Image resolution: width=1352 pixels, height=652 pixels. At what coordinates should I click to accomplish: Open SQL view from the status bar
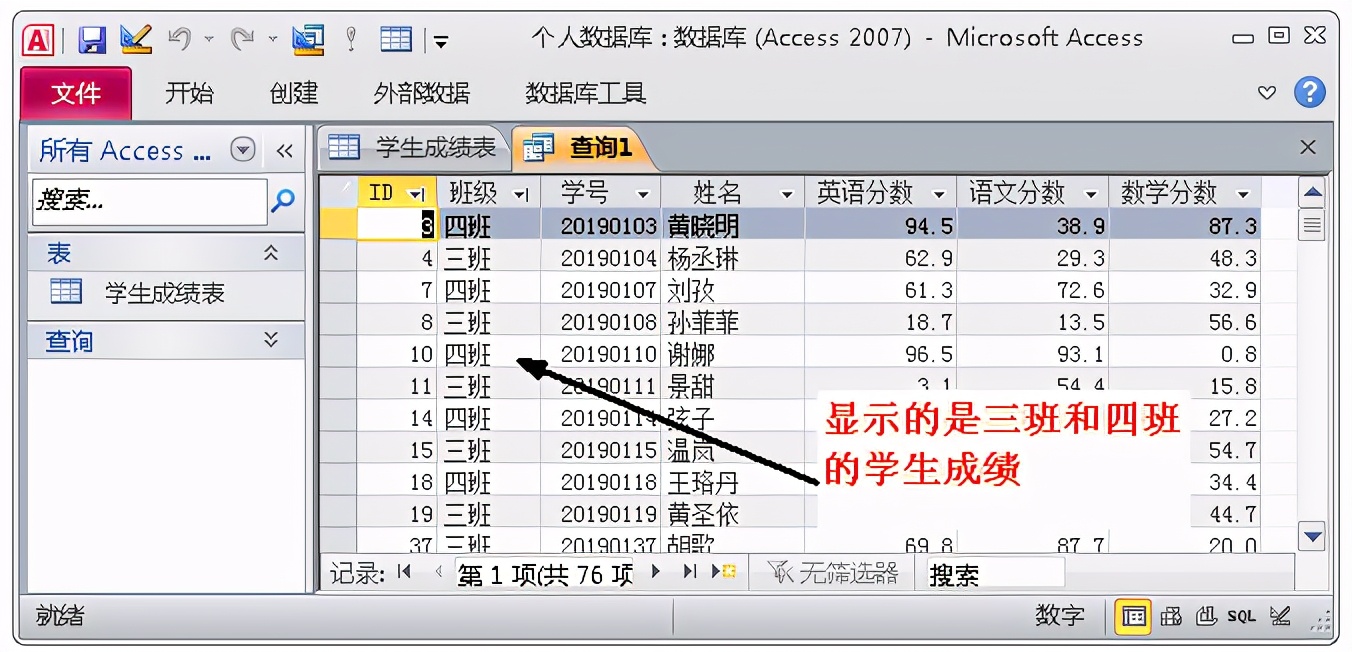(1241, 618)
